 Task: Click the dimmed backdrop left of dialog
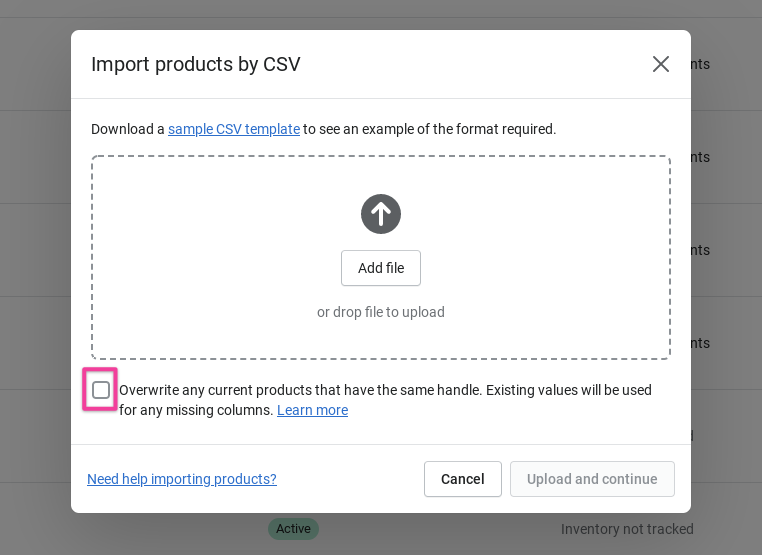point(35,300)
